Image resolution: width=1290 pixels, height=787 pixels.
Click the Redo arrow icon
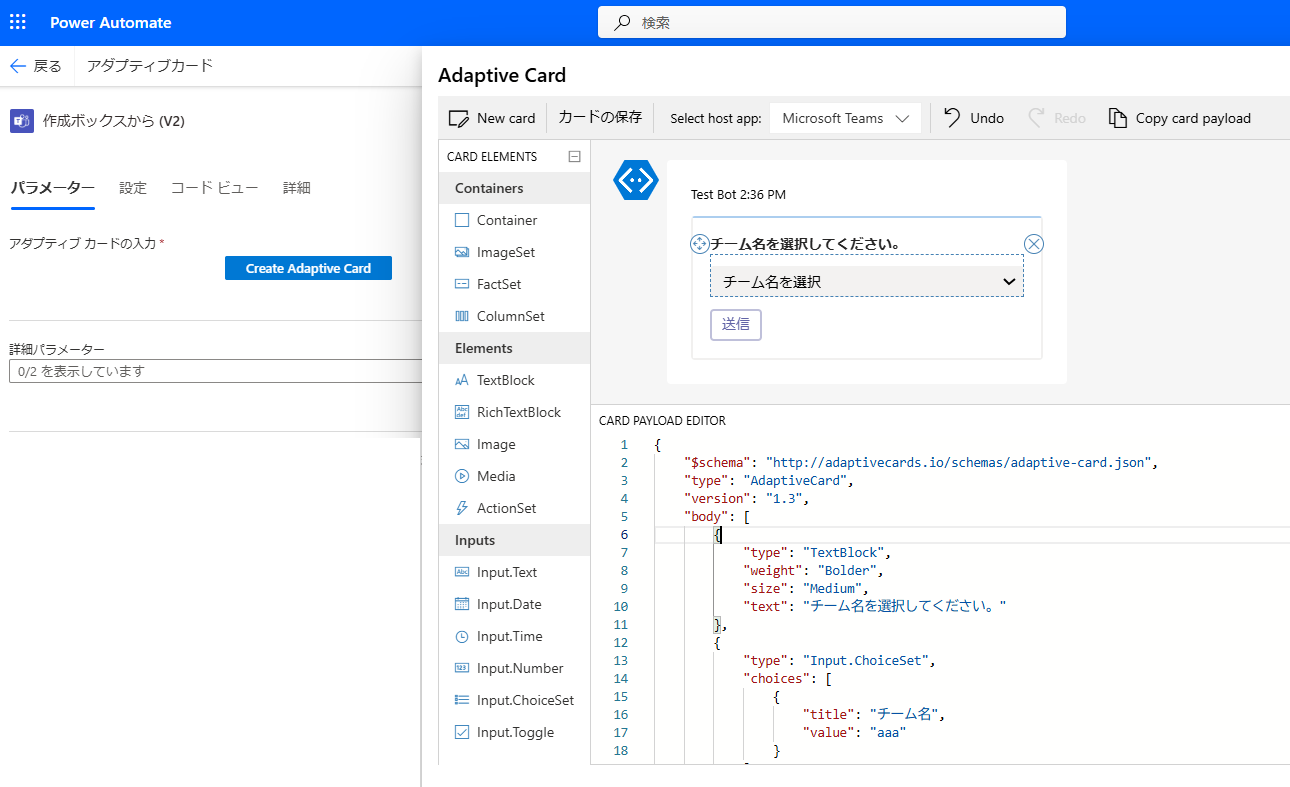[x=1037, y=118]
